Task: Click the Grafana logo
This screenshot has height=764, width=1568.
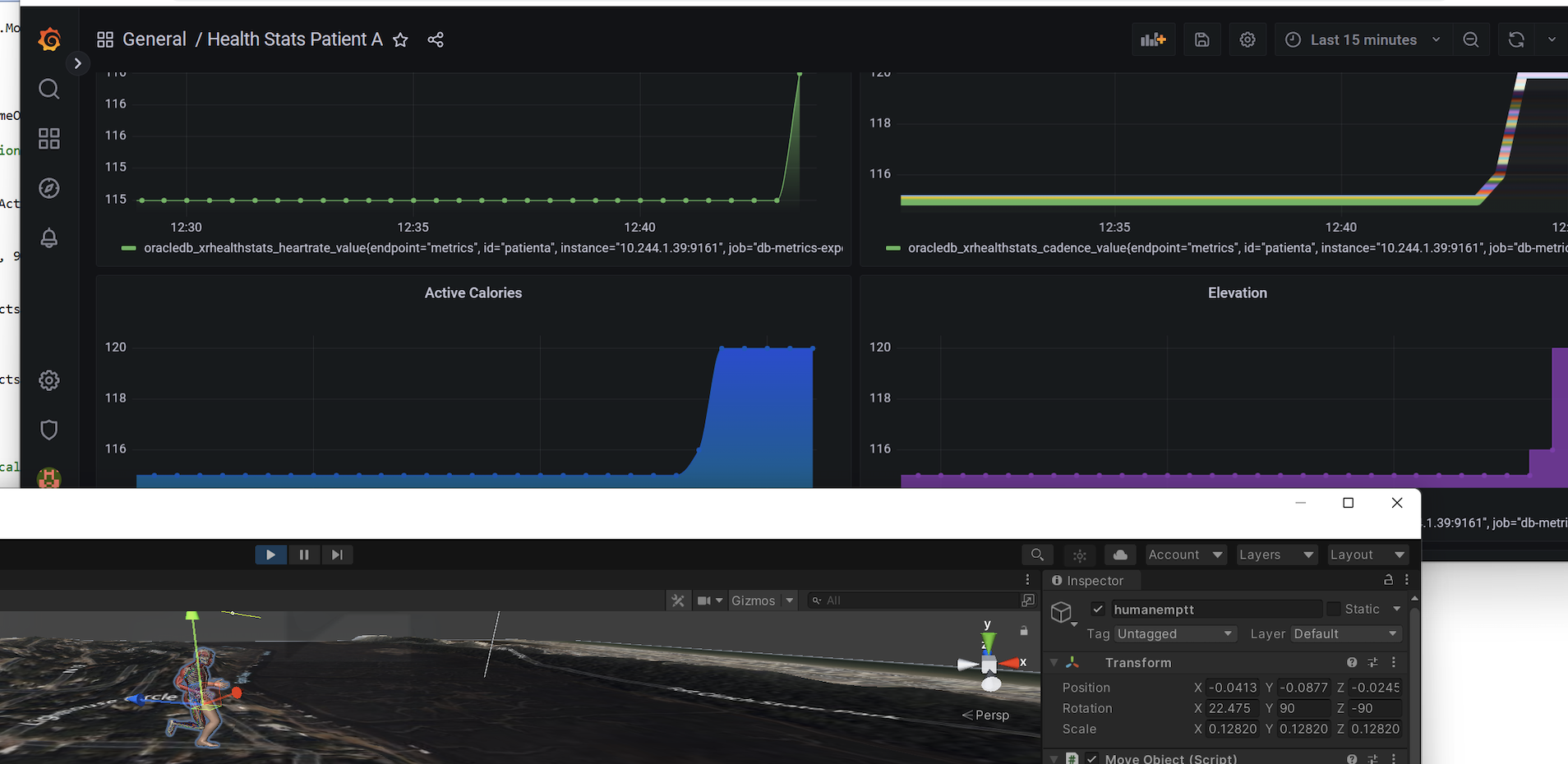Action: [48, 39]
